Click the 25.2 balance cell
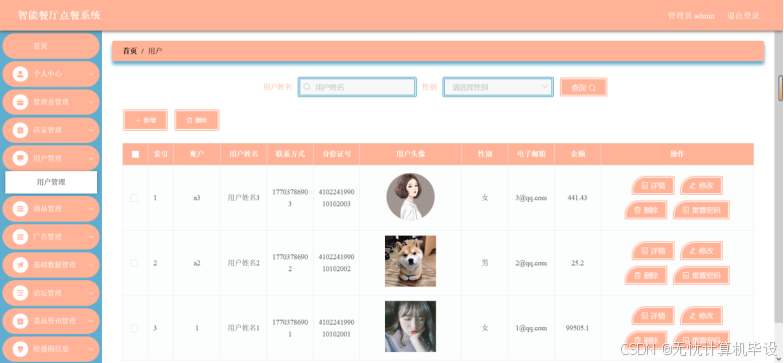Image resolution: width=784 pixels, height=363 pixels. pos(578,263)
